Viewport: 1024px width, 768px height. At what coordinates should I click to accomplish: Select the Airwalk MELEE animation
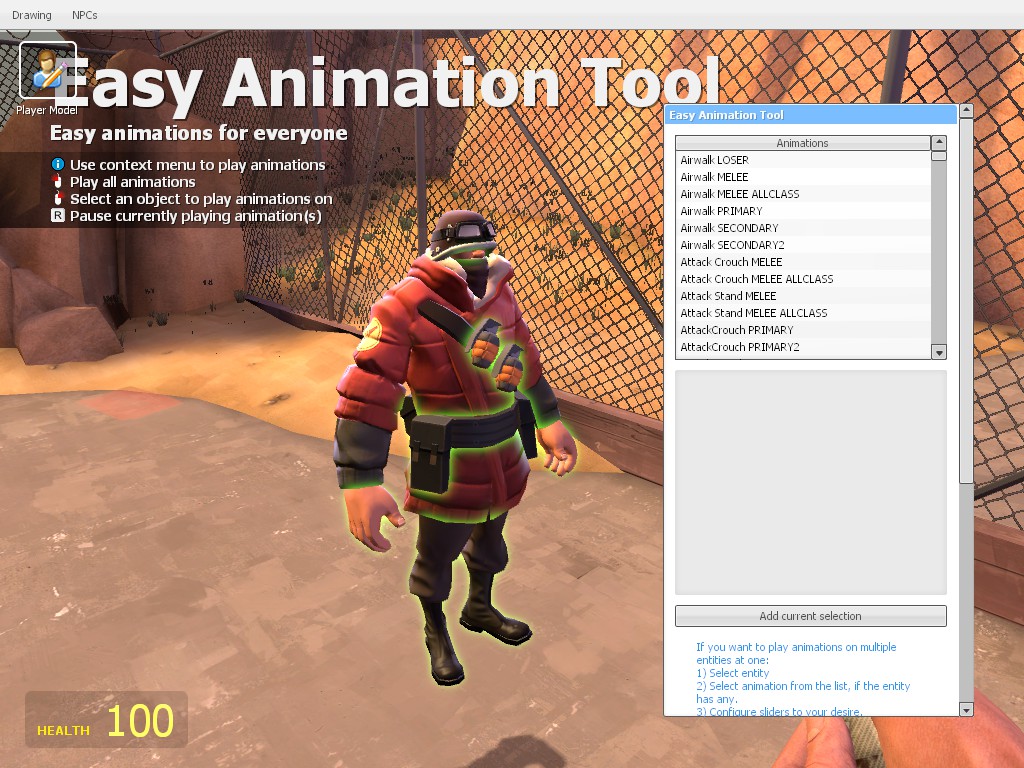tap(803, 177)
